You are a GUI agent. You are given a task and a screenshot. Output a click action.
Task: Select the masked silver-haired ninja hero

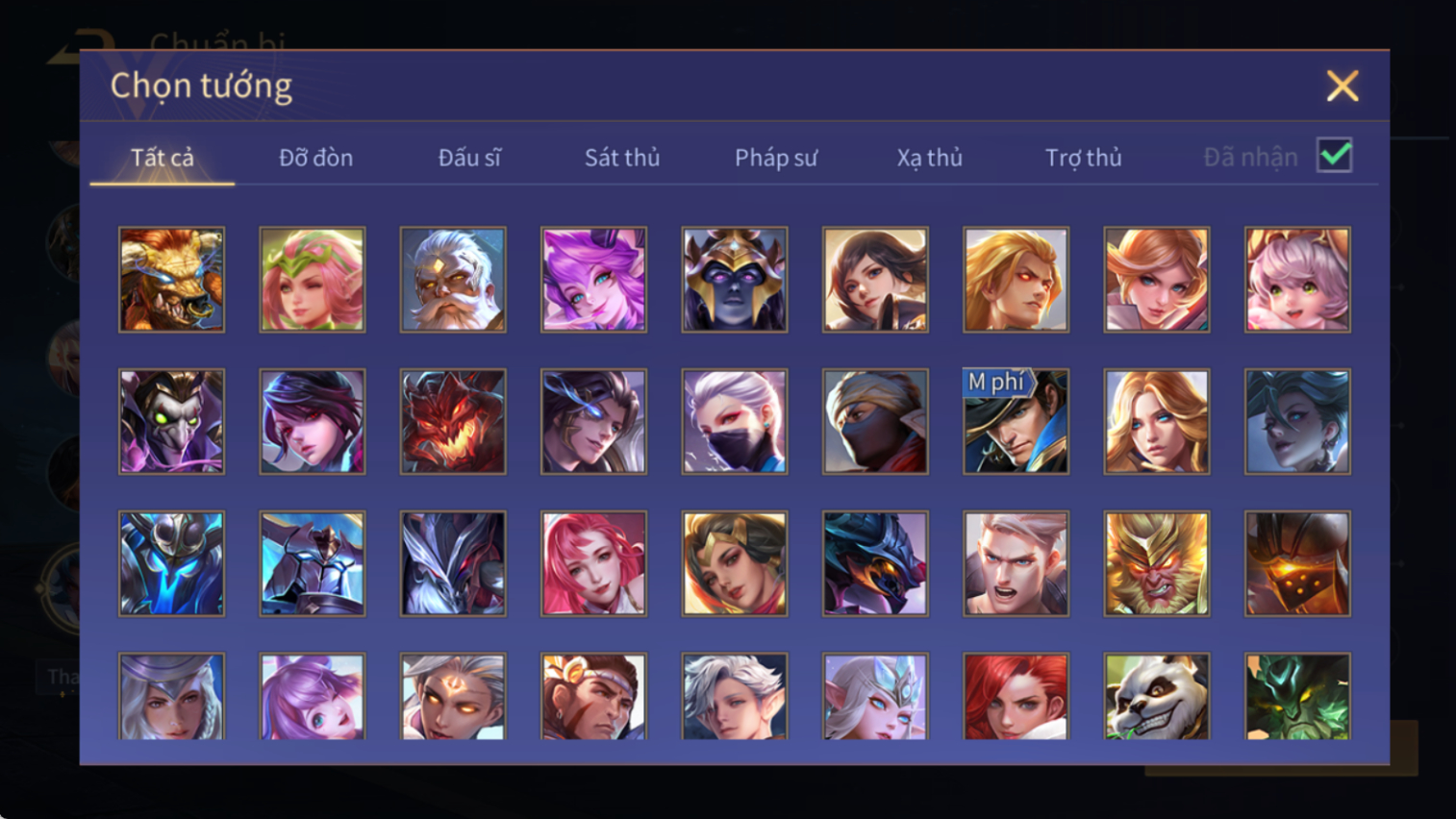pos(735,422)
